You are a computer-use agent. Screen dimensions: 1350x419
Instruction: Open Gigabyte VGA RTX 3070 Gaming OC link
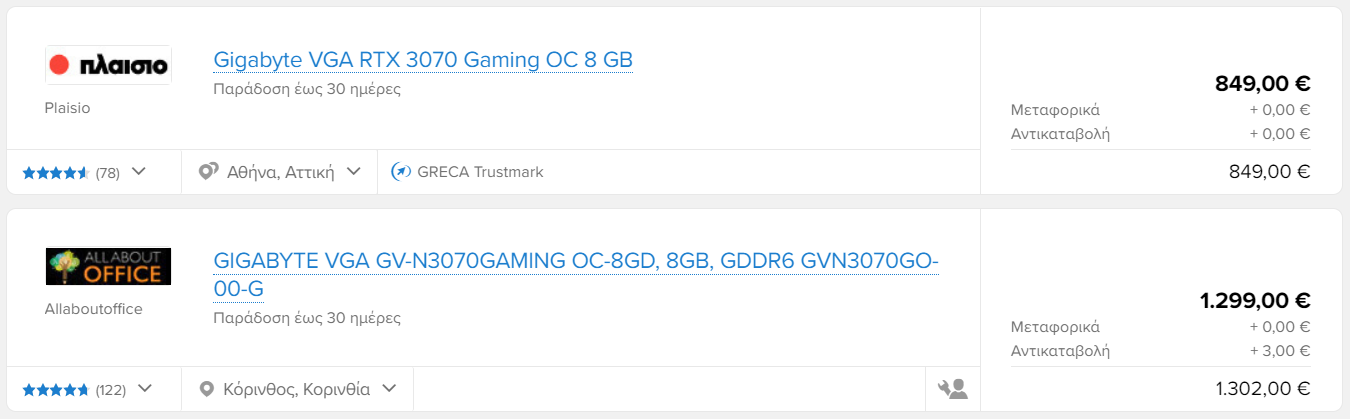pyautogui.click(x=423, y=60)
